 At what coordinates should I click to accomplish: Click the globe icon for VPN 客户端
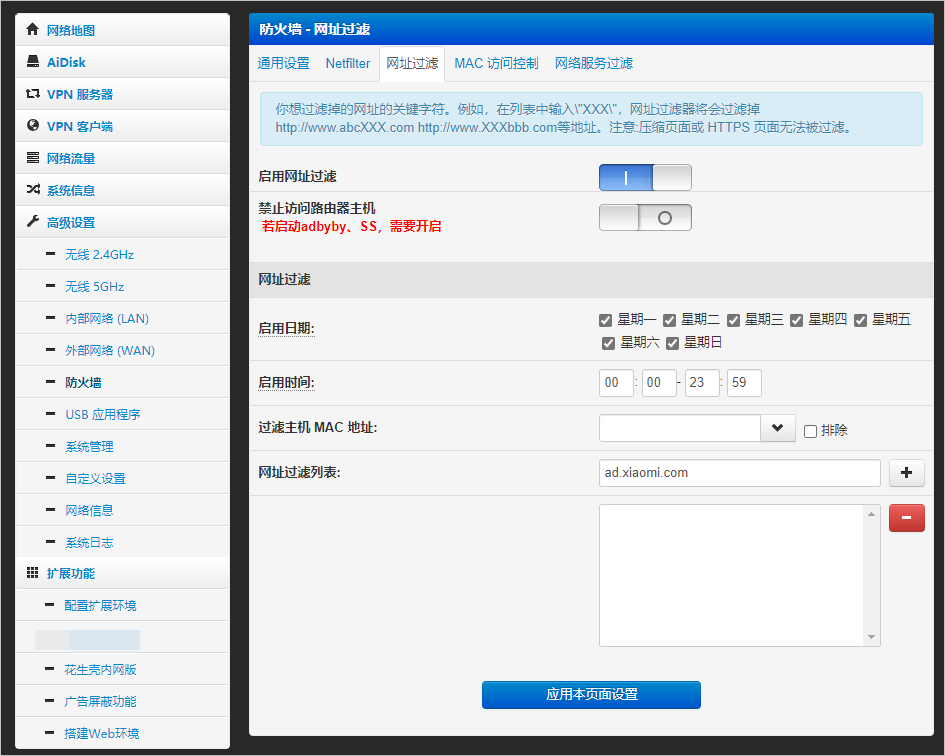tap(33, 126)
